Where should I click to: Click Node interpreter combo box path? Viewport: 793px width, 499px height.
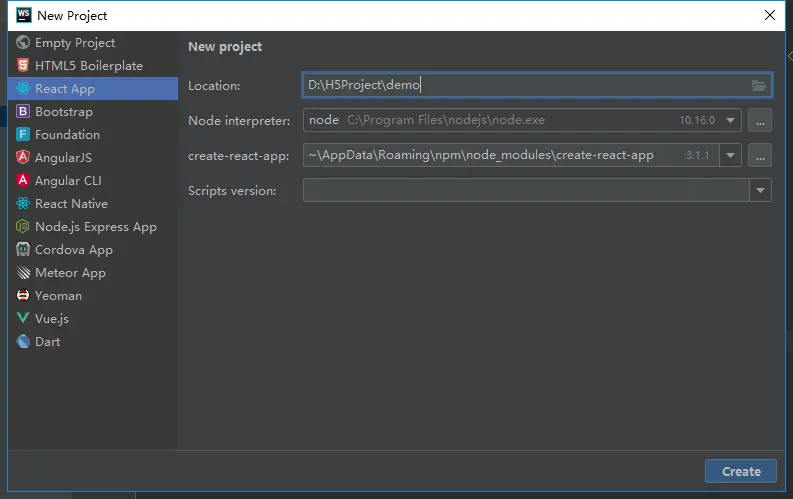click(x=522, y=120)
